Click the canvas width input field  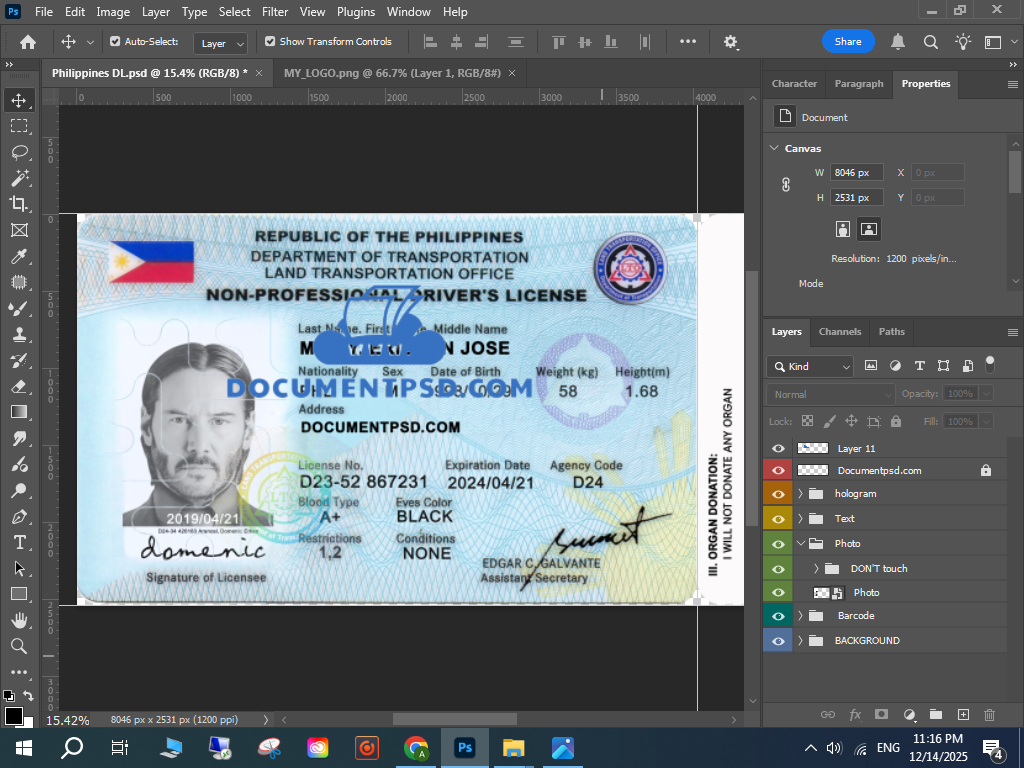[856, 173]
